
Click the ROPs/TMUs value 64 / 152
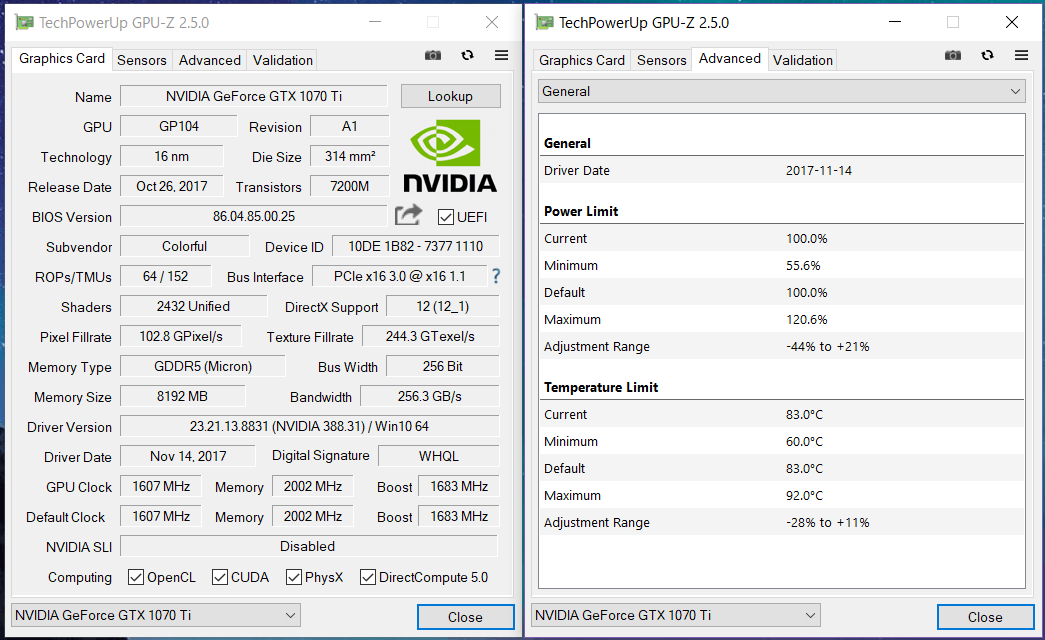165,276
